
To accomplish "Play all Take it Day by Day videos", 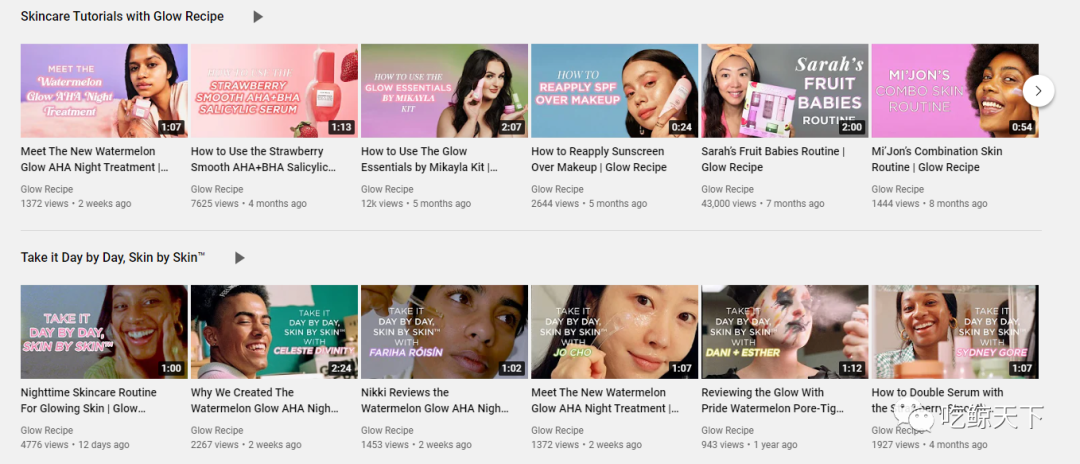I will pos(239,257).
